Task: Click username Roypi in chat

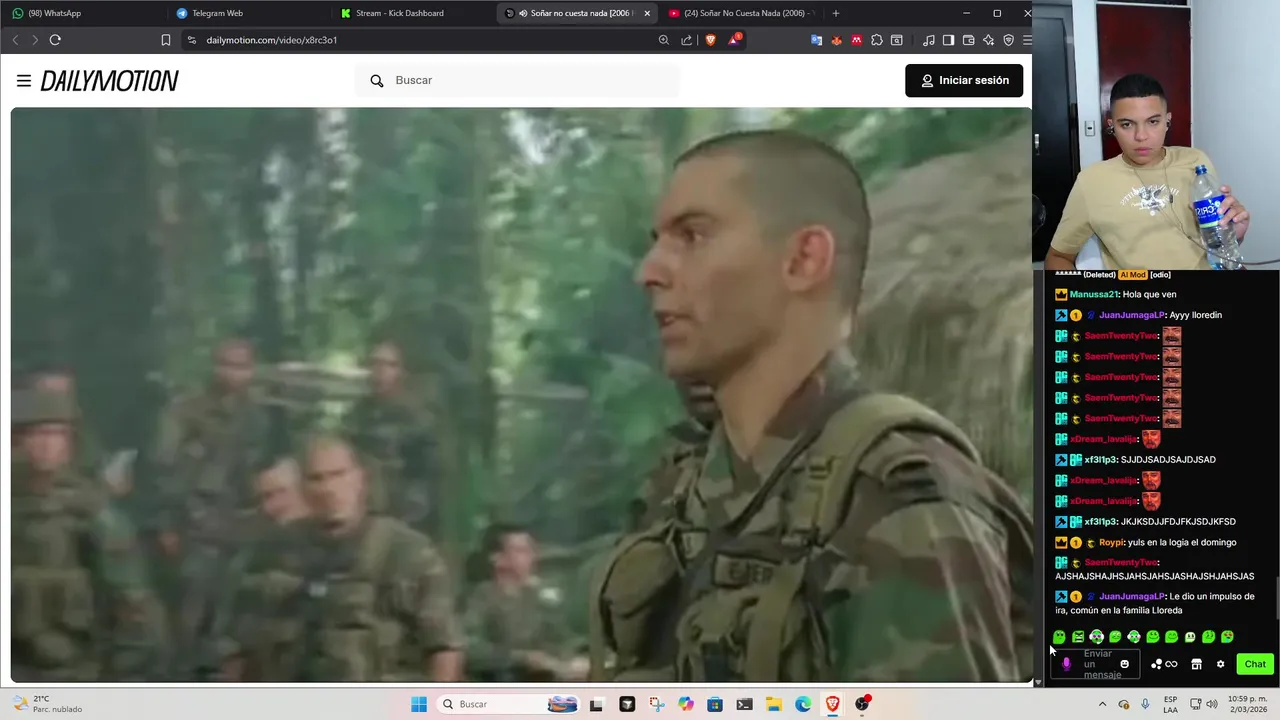Action: (x=1111, y=542)
